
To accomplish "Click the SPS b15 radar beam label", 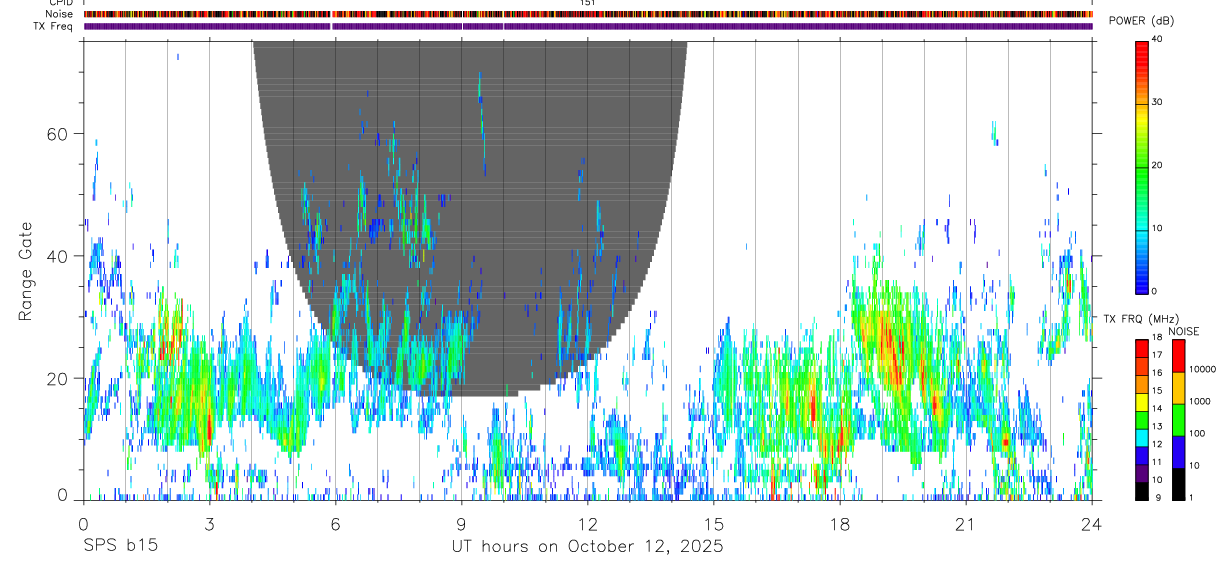I will coord(119,546).
